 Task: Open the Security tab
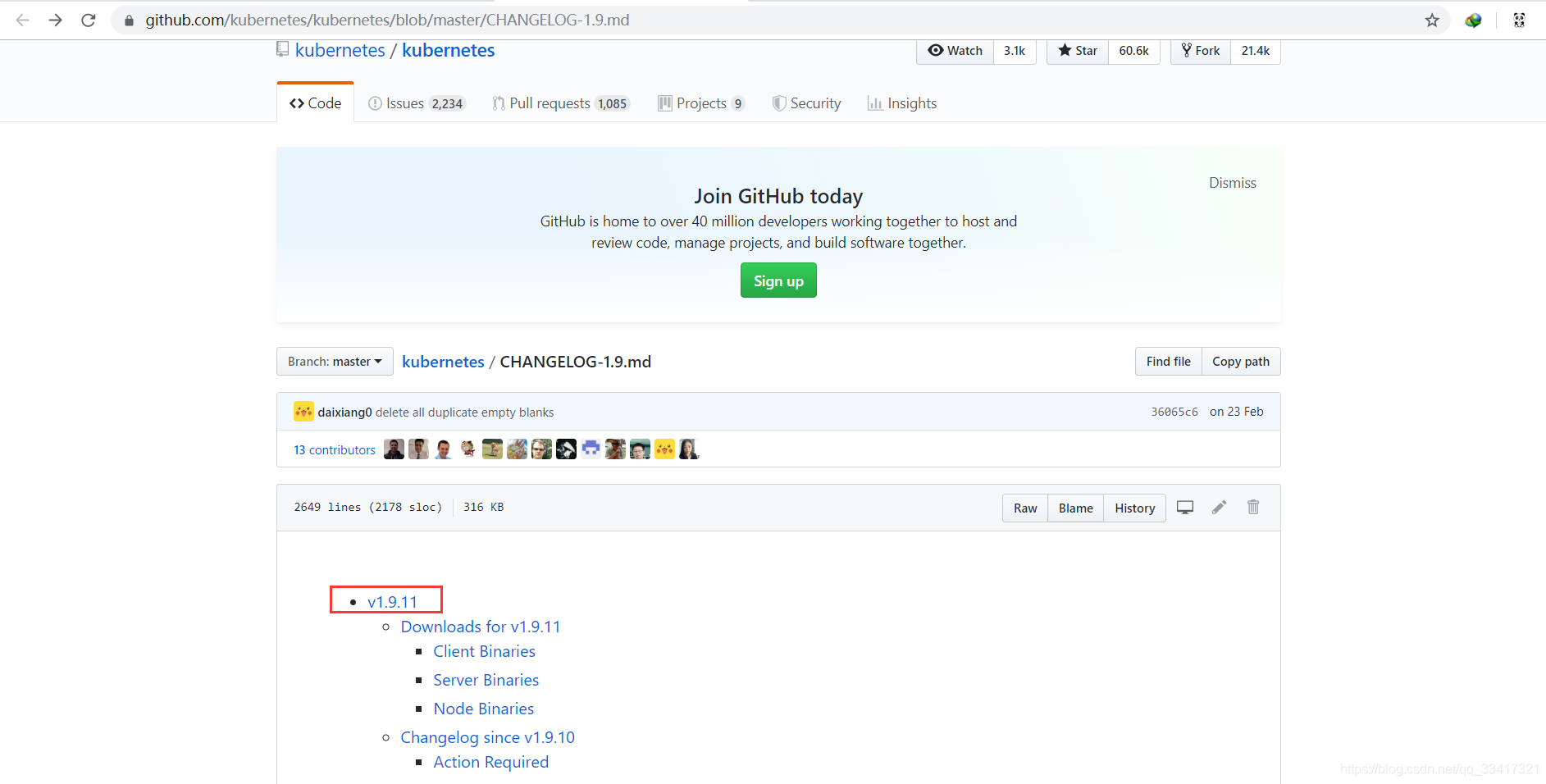click(x=807, y=103)
